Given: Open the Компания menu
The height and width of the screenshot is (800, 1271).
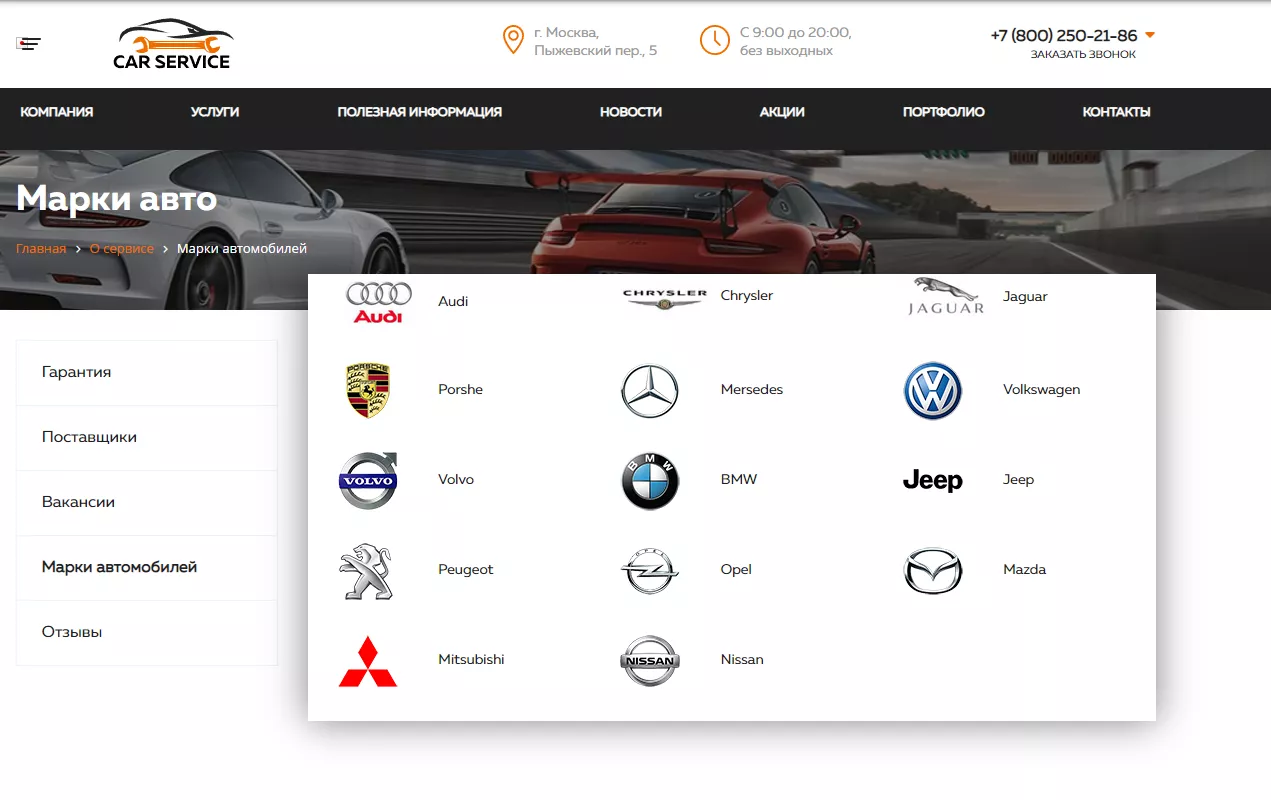Looking at the screenshot, I should [57, 112].
